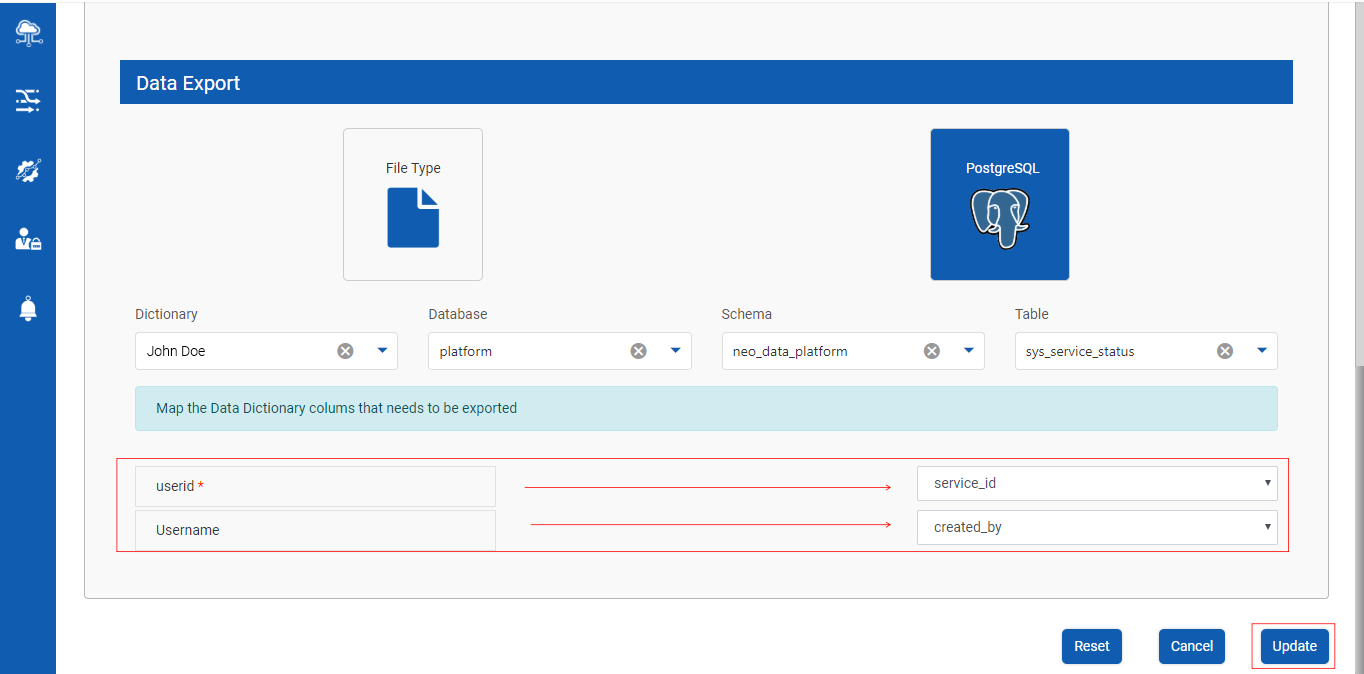Click the sys_service_status table field text

(x=1080, y=351)
